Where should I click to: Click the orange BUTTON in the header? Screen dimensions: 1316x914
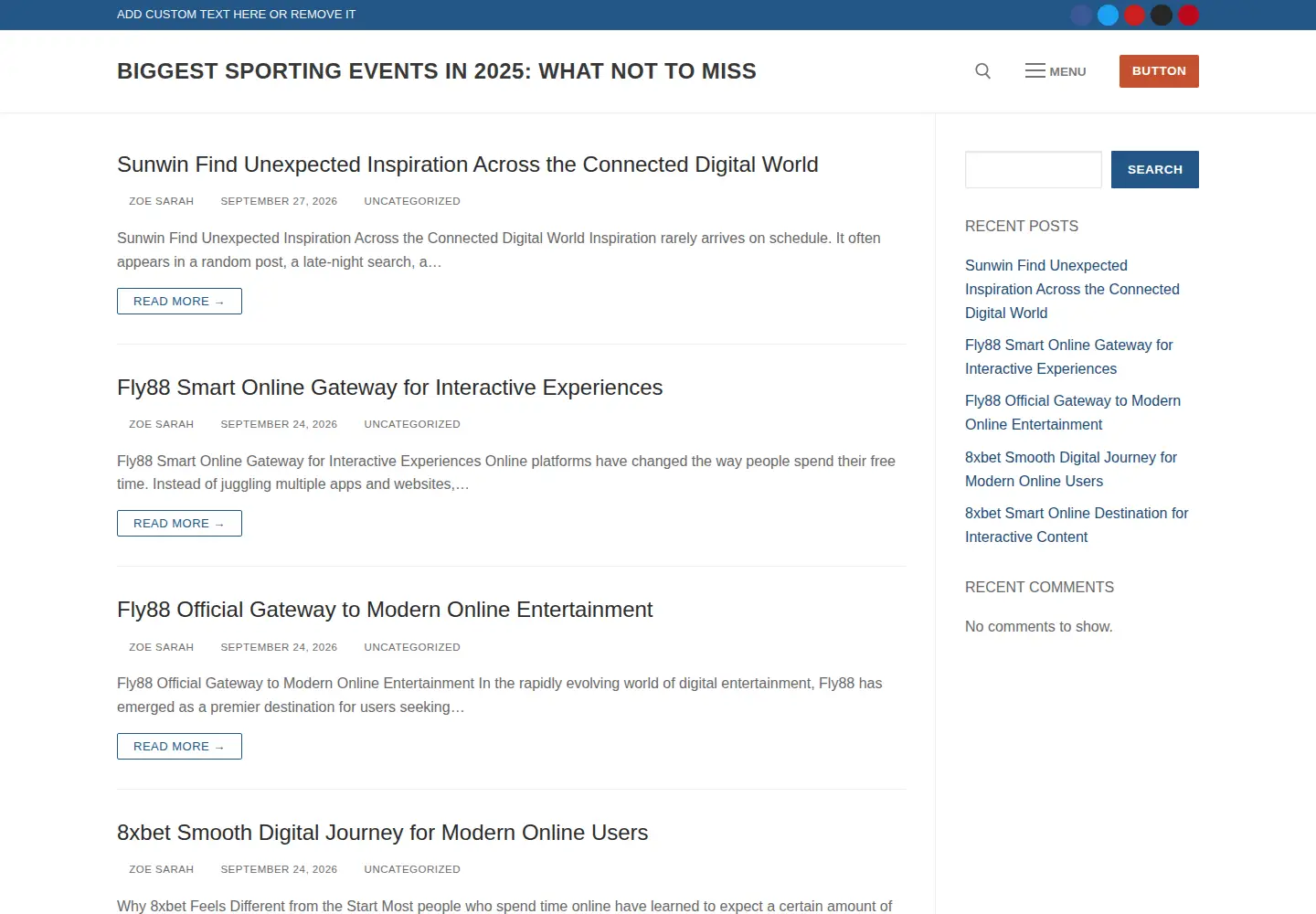[1159, 71]
